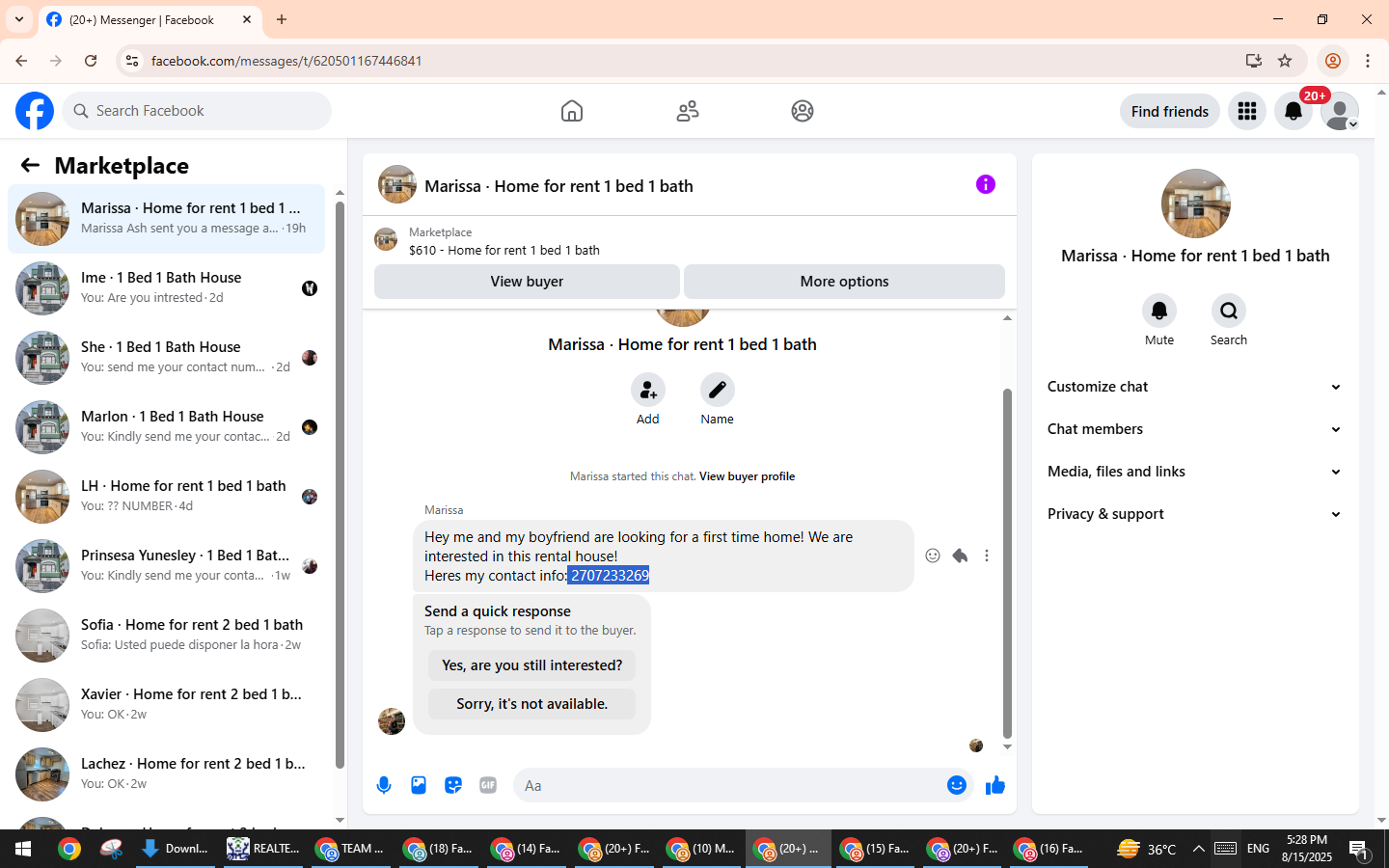Open the Friends icon in top navigation
This screenshot has height=868, width=1389.
[x=688, y=111]
